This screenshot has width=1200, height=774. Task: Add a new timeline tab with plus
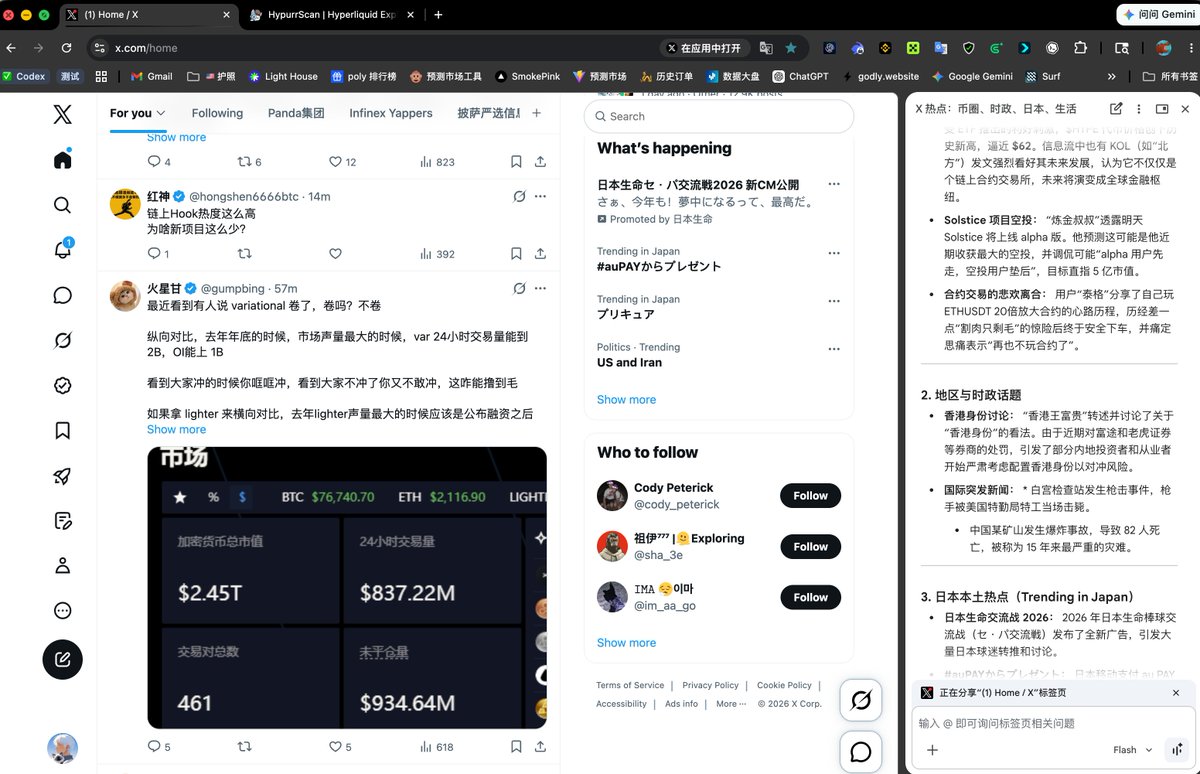click(536, 113)
